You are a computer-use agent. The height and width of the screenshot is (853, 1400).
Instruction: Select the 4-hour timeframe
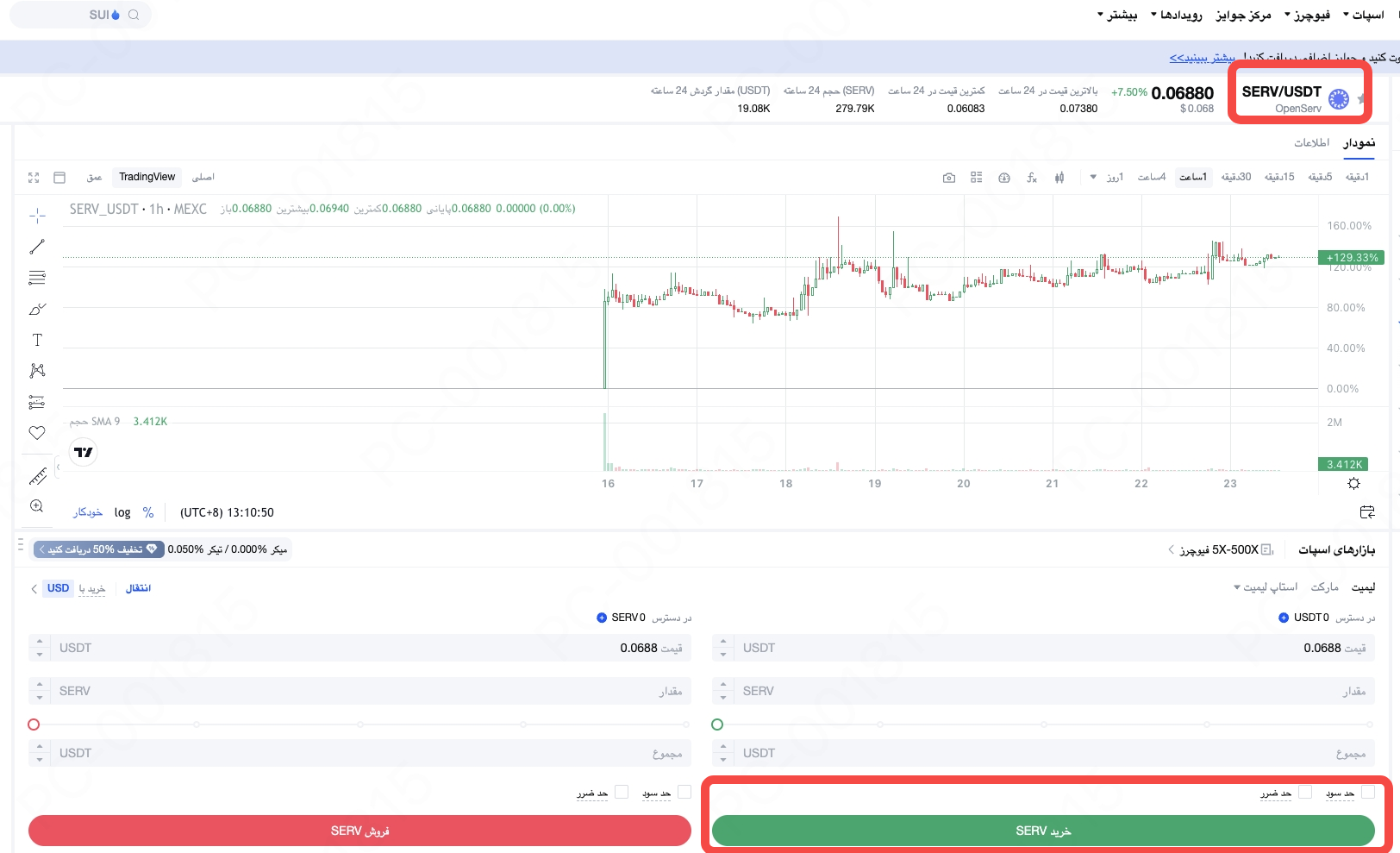pyautogui.click(x=1152, y=177)
